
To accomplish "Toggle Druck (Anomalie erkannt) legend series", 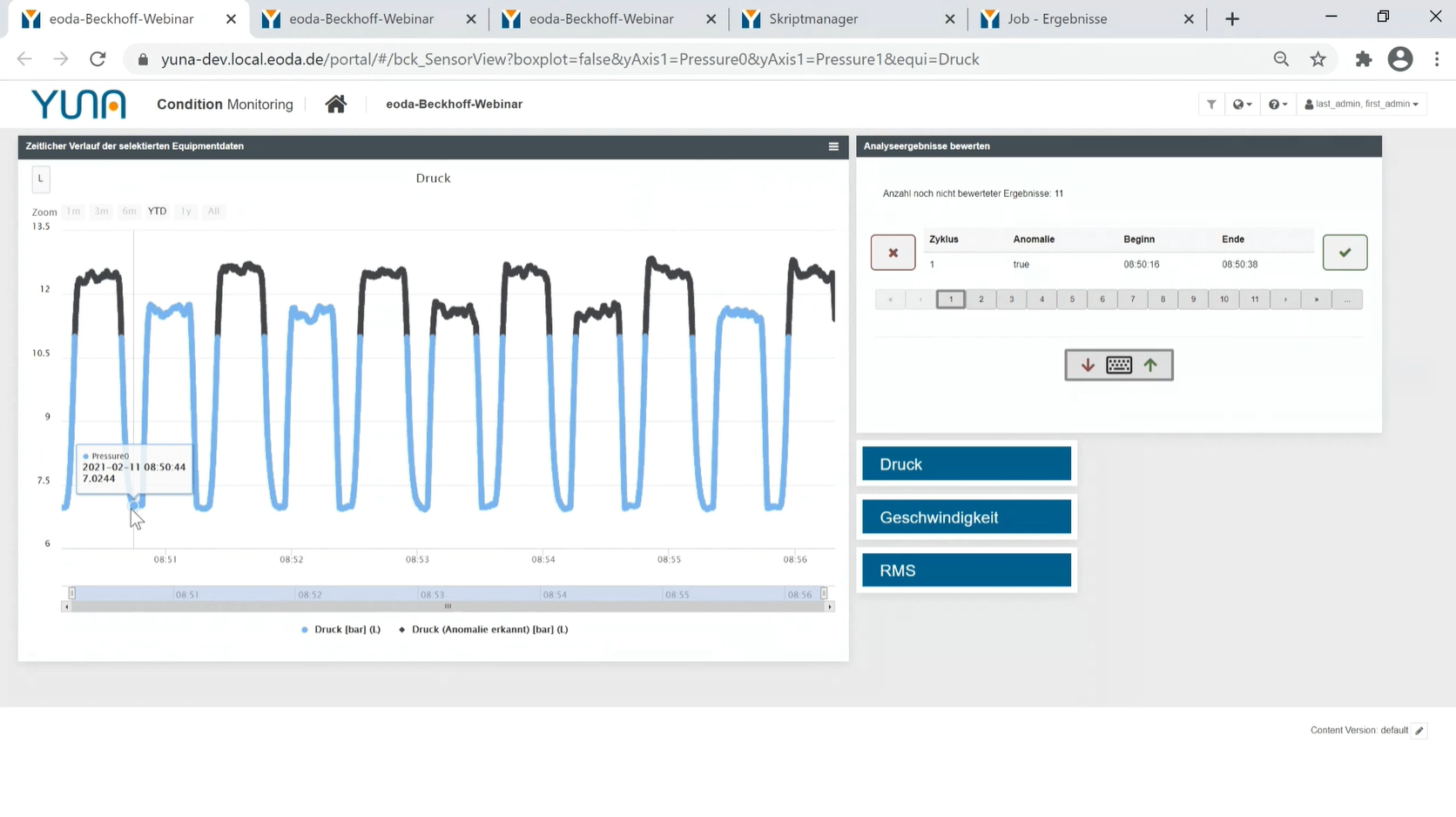I will [483, 630].
